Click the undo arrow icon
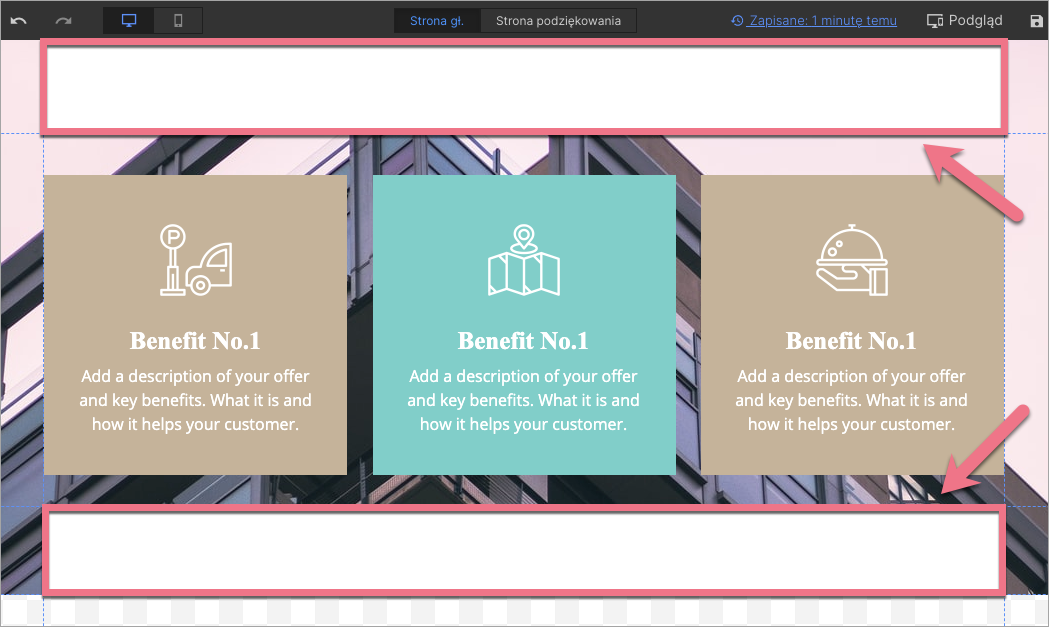The height and width of the screenshot is (627, 1049). (x=19, y=20)
